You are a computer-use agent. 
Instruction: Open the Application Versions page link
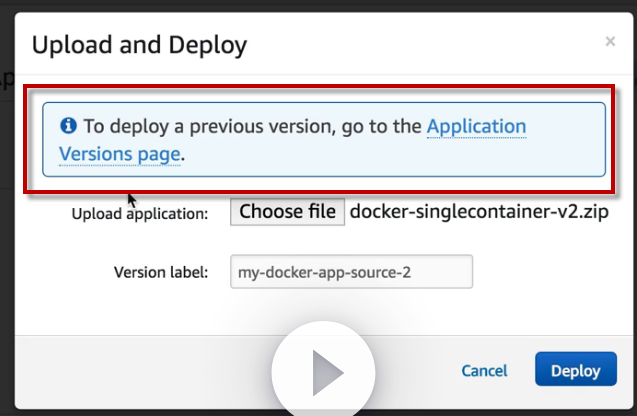tap(476, 127)
